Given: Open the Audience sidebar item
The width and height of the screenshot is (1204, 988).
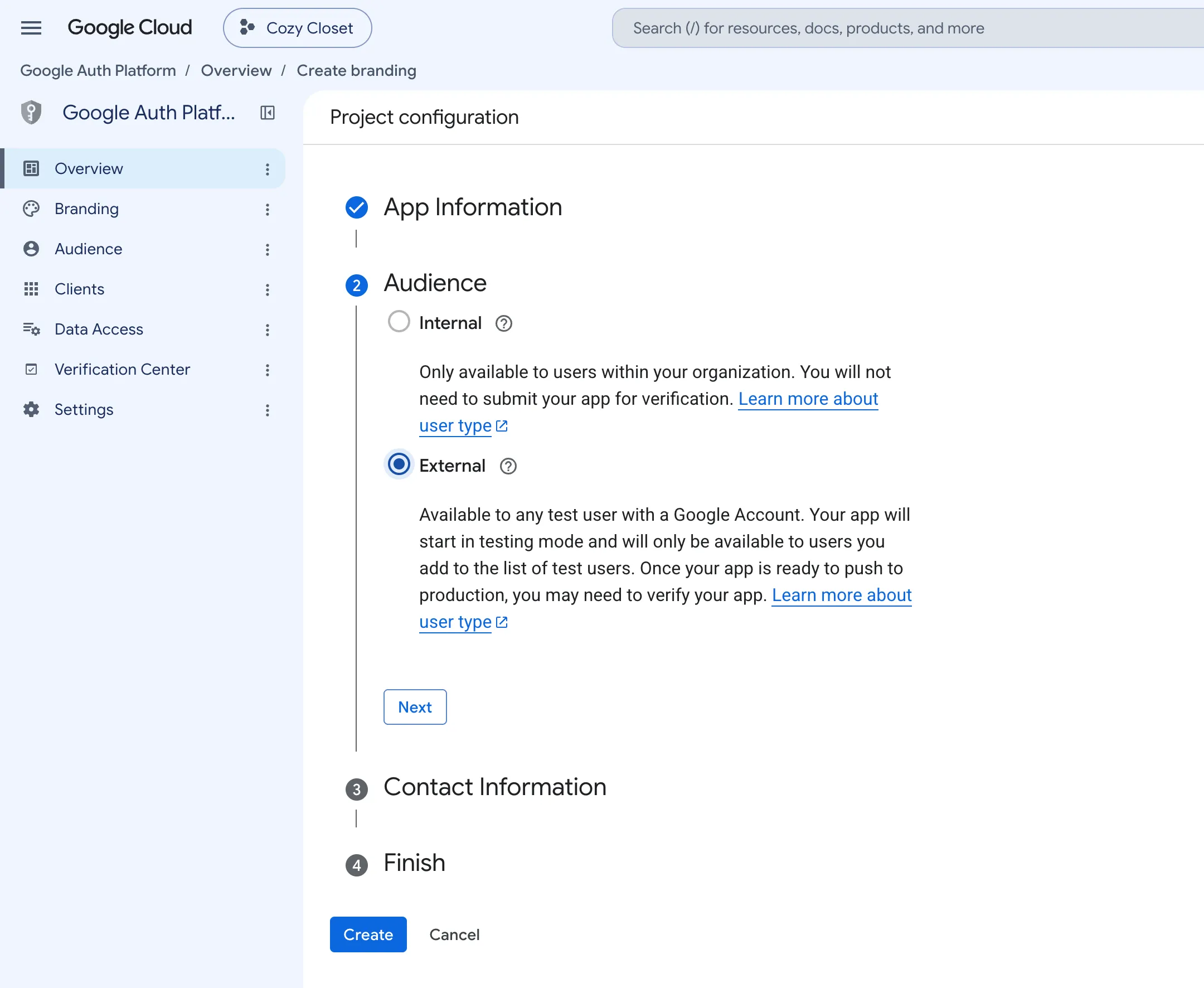Looking at the screenshot, I should [x=143, y=249].
